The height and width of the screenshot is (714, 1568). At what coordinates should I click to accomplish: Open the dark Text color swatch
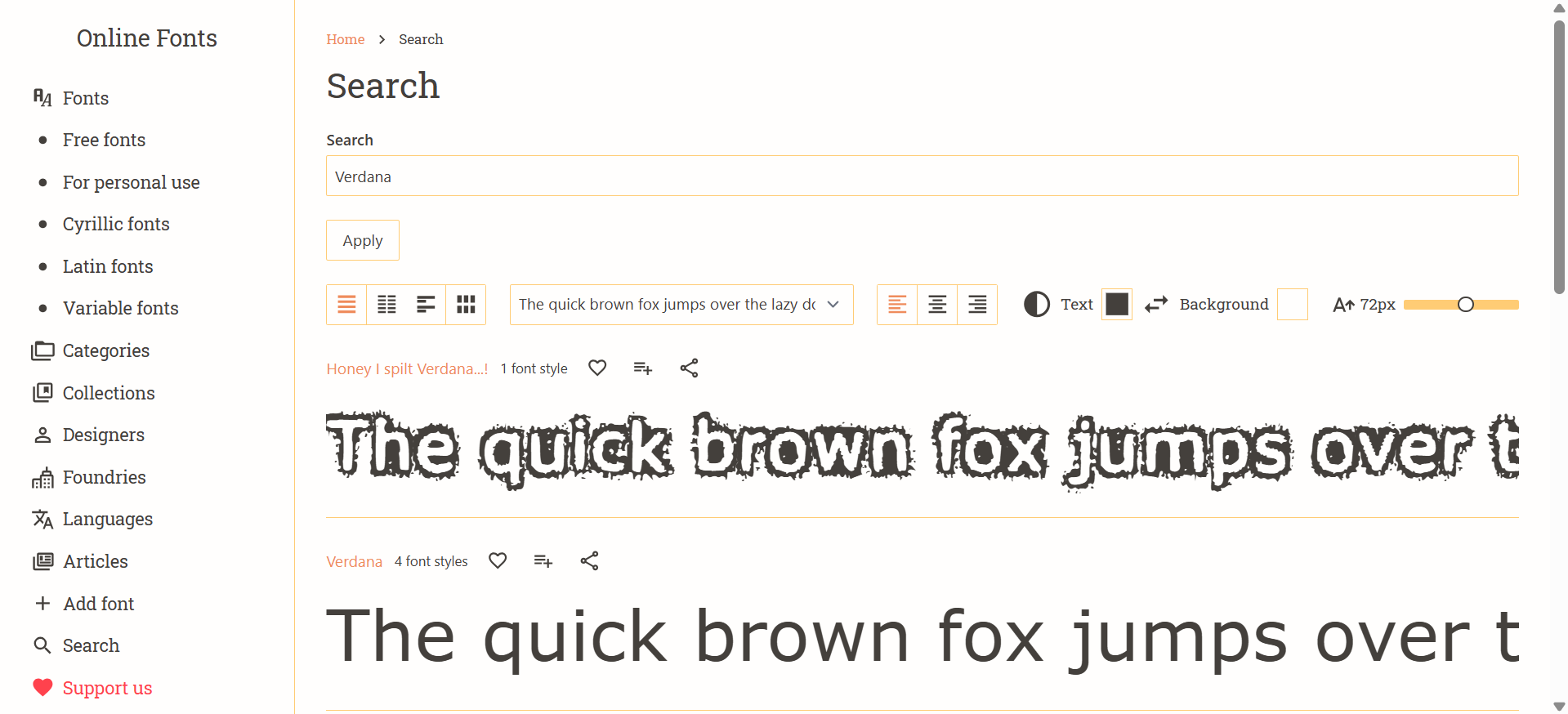pos(1117,304)
